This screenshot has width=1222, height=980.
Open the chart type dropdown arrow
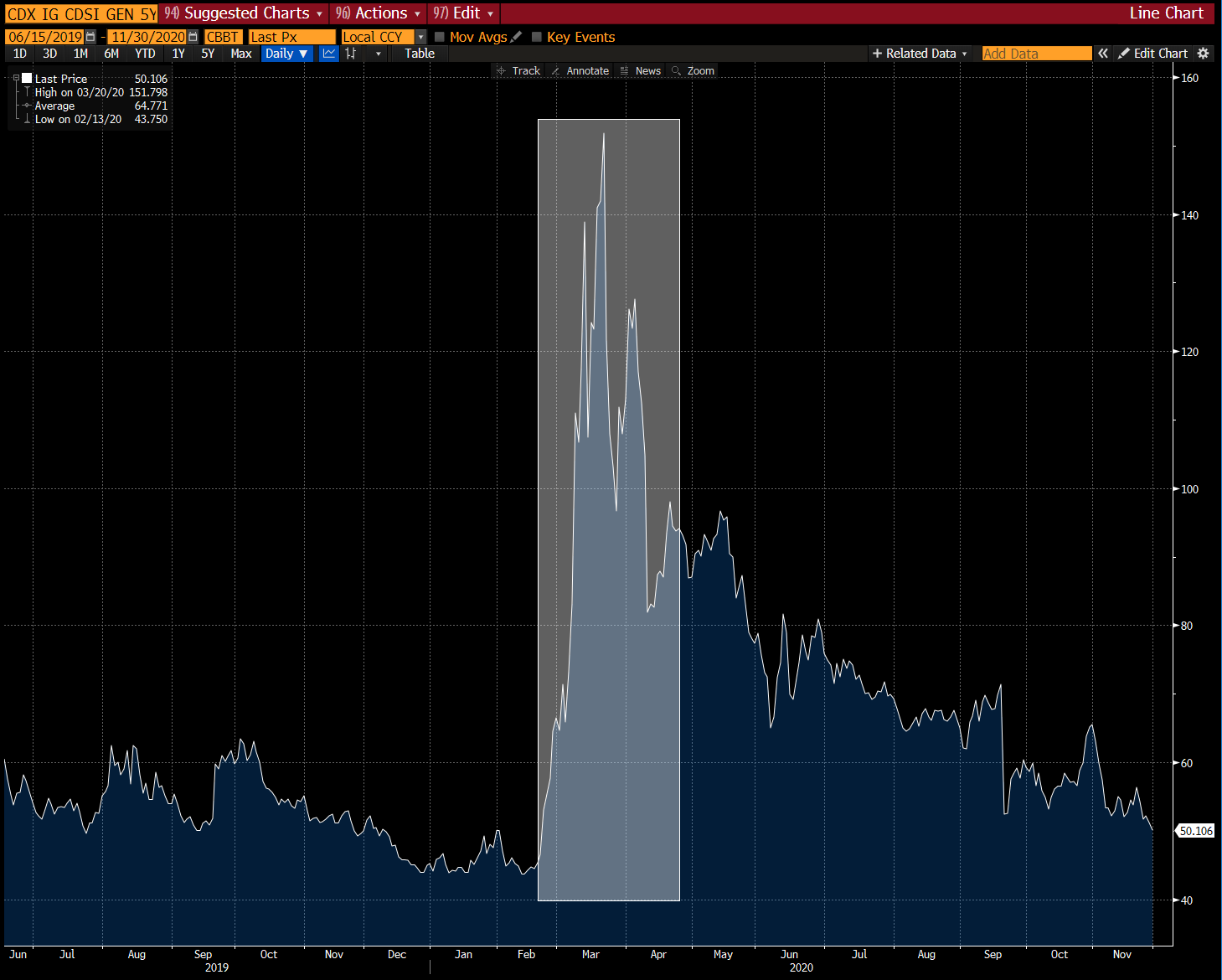click(x=379, y=54)
